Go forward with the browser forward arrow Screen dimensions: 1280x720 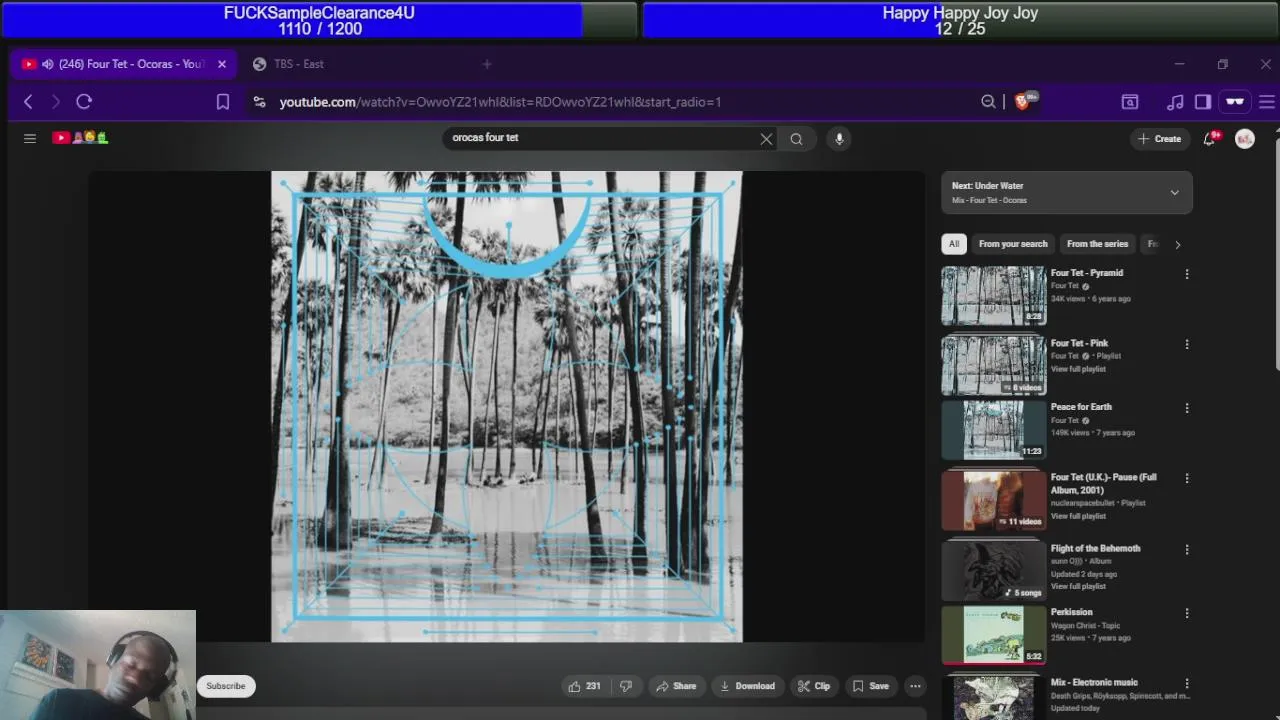pyautogui.click(x=56, y=102)
